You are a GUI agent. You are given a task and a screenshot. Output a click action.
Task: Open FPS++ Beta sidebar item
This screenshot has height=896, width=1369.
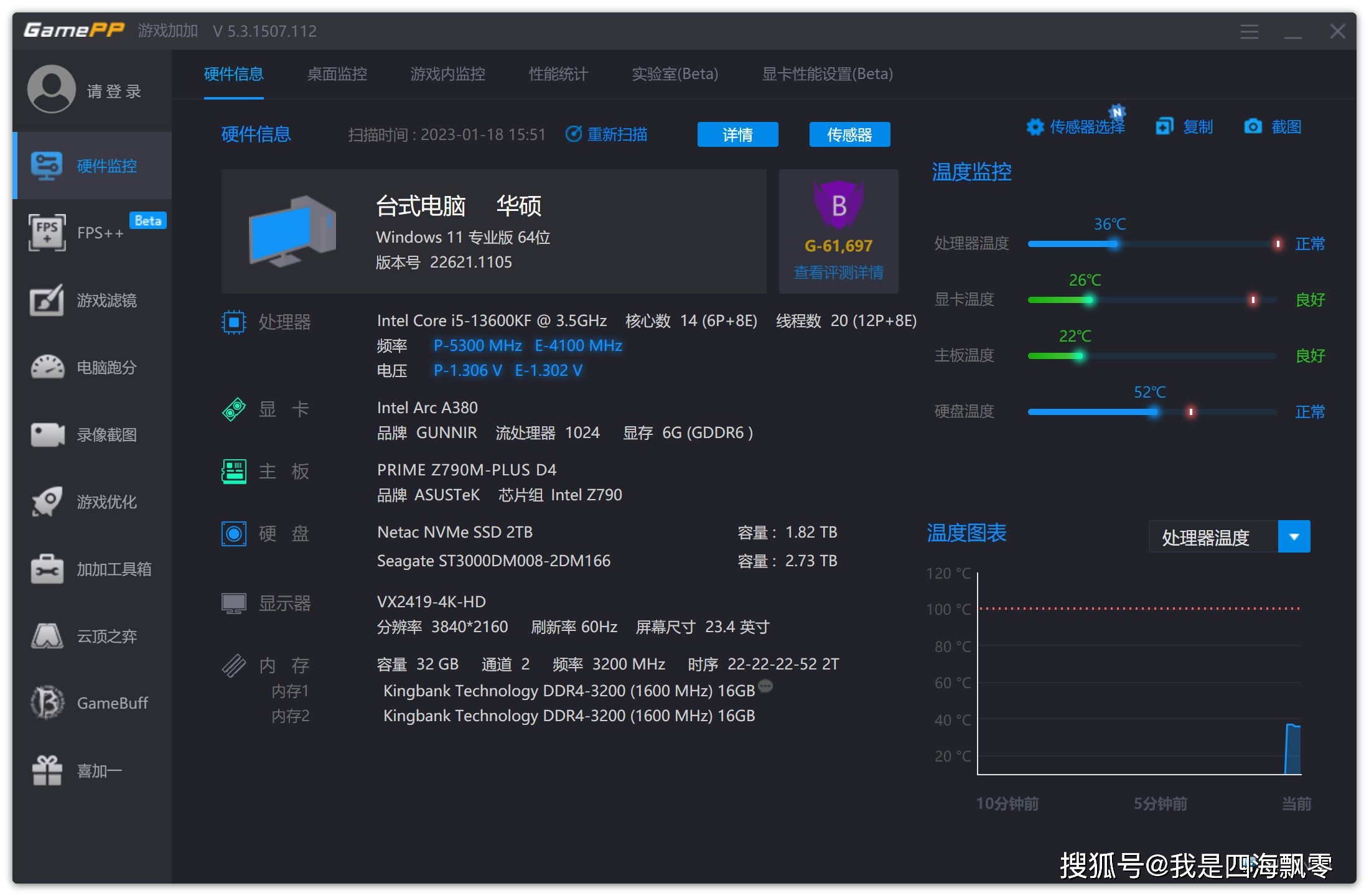[x=92, y=233]
